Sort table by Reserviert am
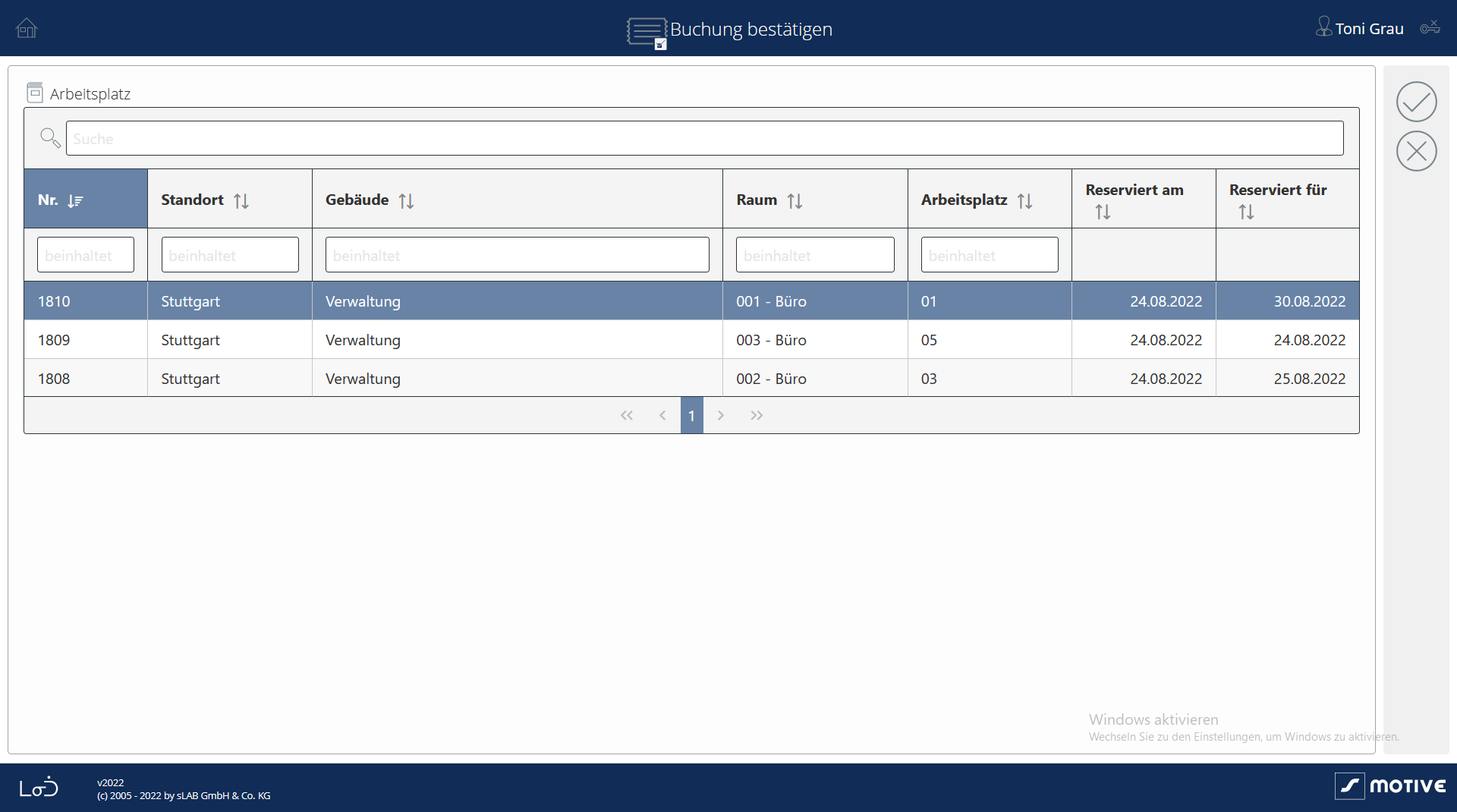This screenshot has height=812, width=1457. [1103, 212]
